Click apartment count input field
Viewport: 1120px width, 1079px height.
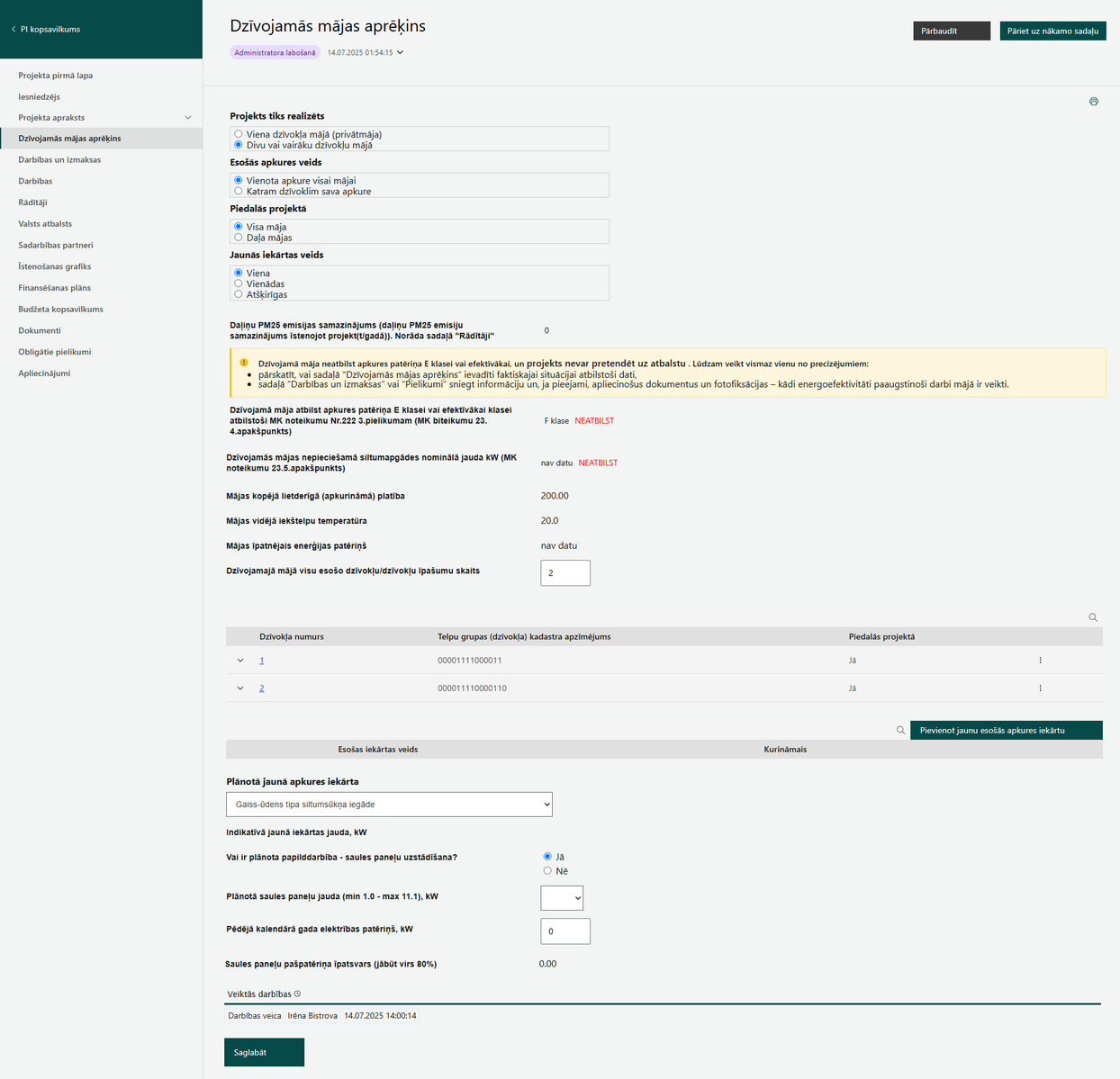[x=565, y=573]
